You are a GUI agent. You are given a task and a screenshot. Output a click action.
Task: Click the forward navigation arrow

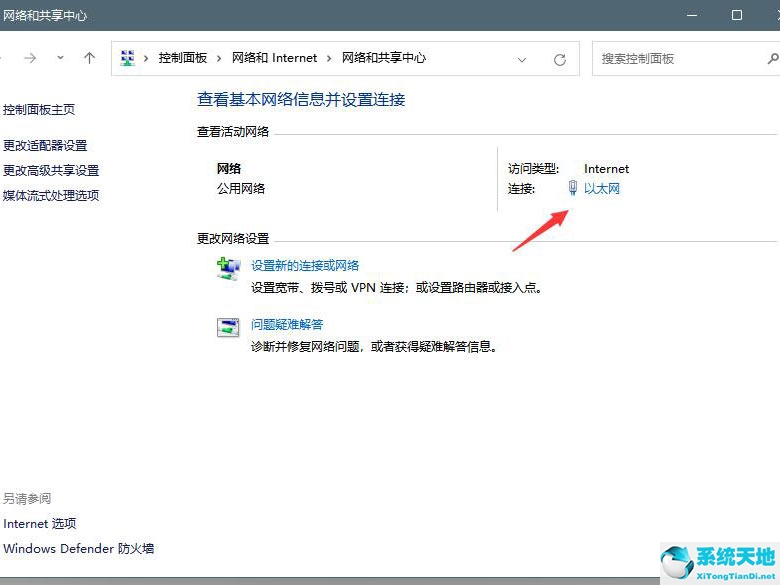(x=30, y=58)
